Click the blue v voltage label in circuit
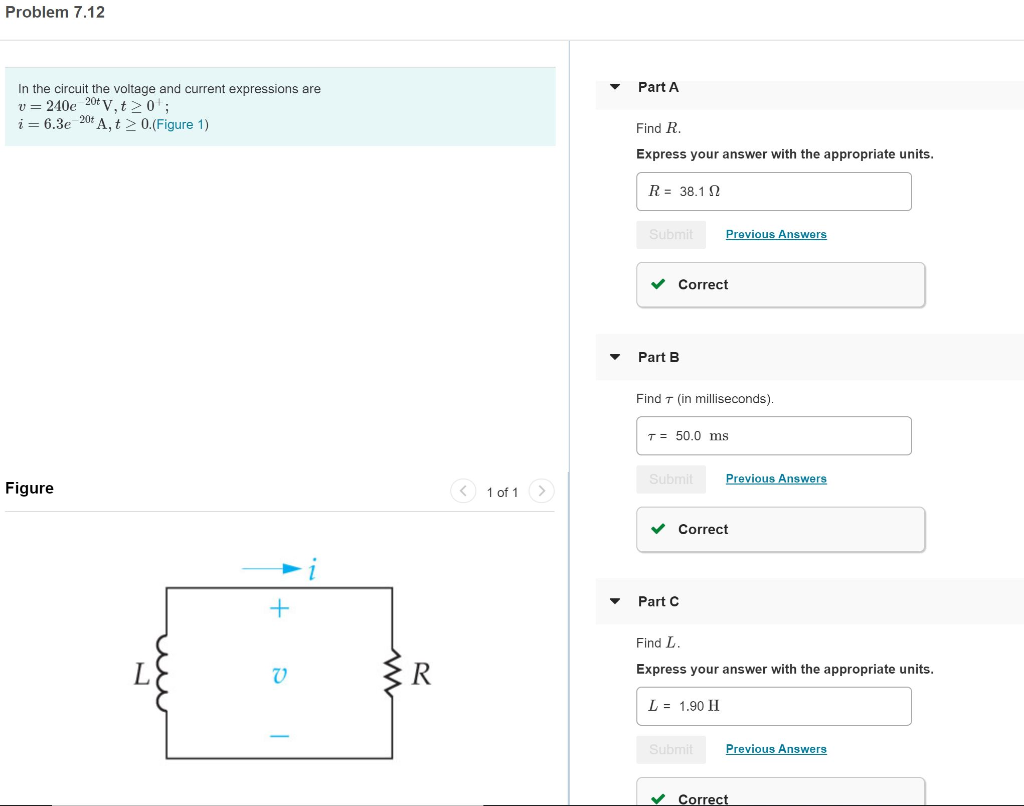1024x806 pixels. 279,674
